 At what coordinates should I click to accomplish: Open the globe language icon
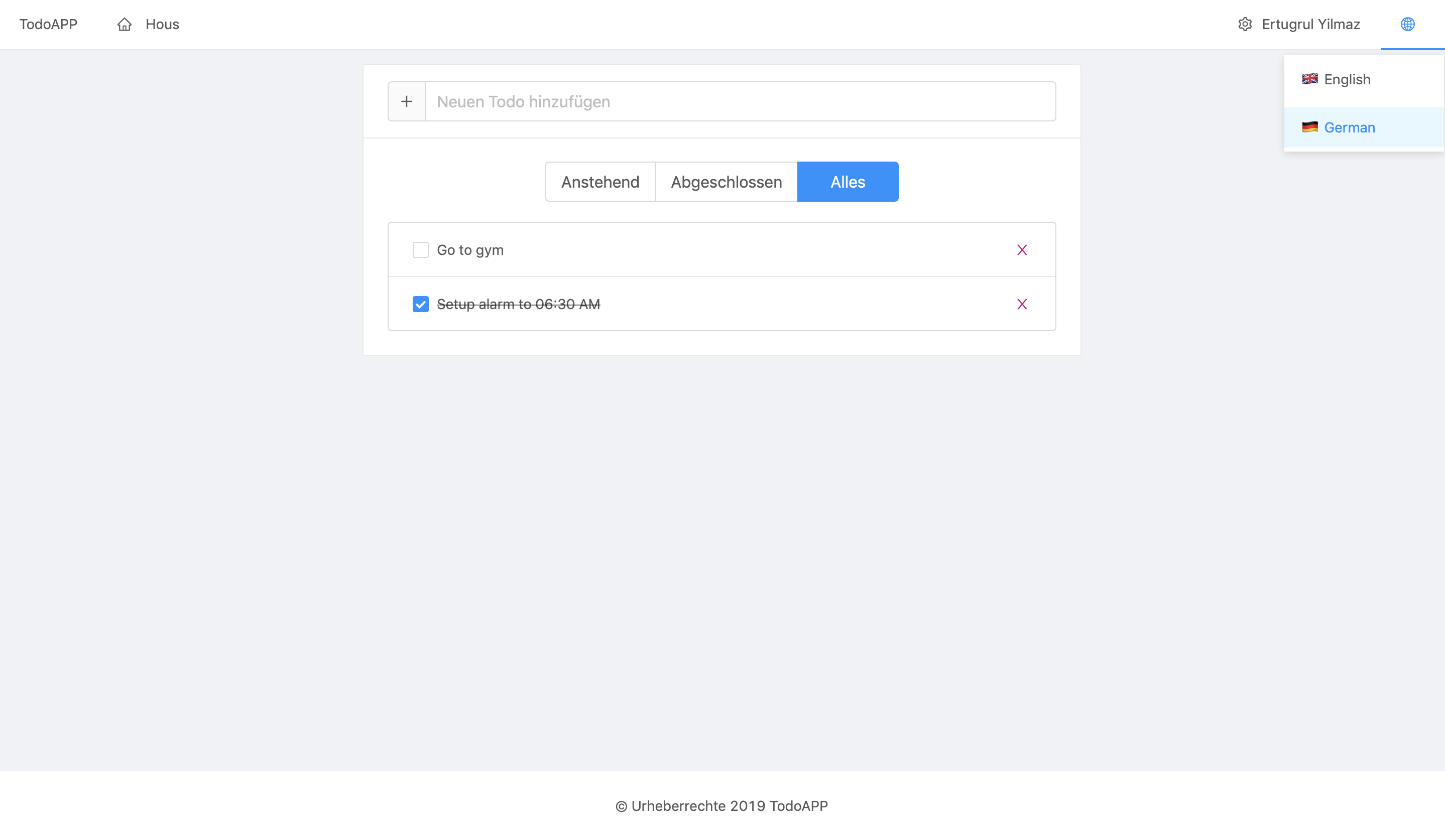[x=1407, y=24]
